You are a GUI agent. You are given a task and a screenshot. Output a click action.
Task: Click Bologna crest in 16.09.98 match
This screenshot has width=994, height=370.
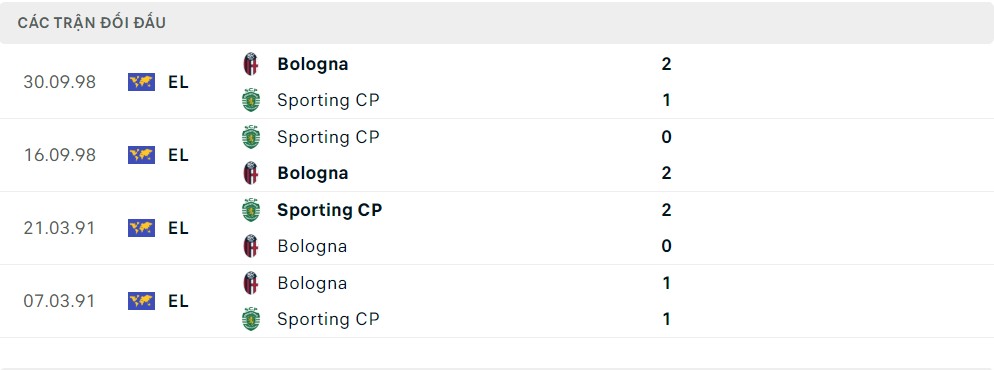[251, 173]
